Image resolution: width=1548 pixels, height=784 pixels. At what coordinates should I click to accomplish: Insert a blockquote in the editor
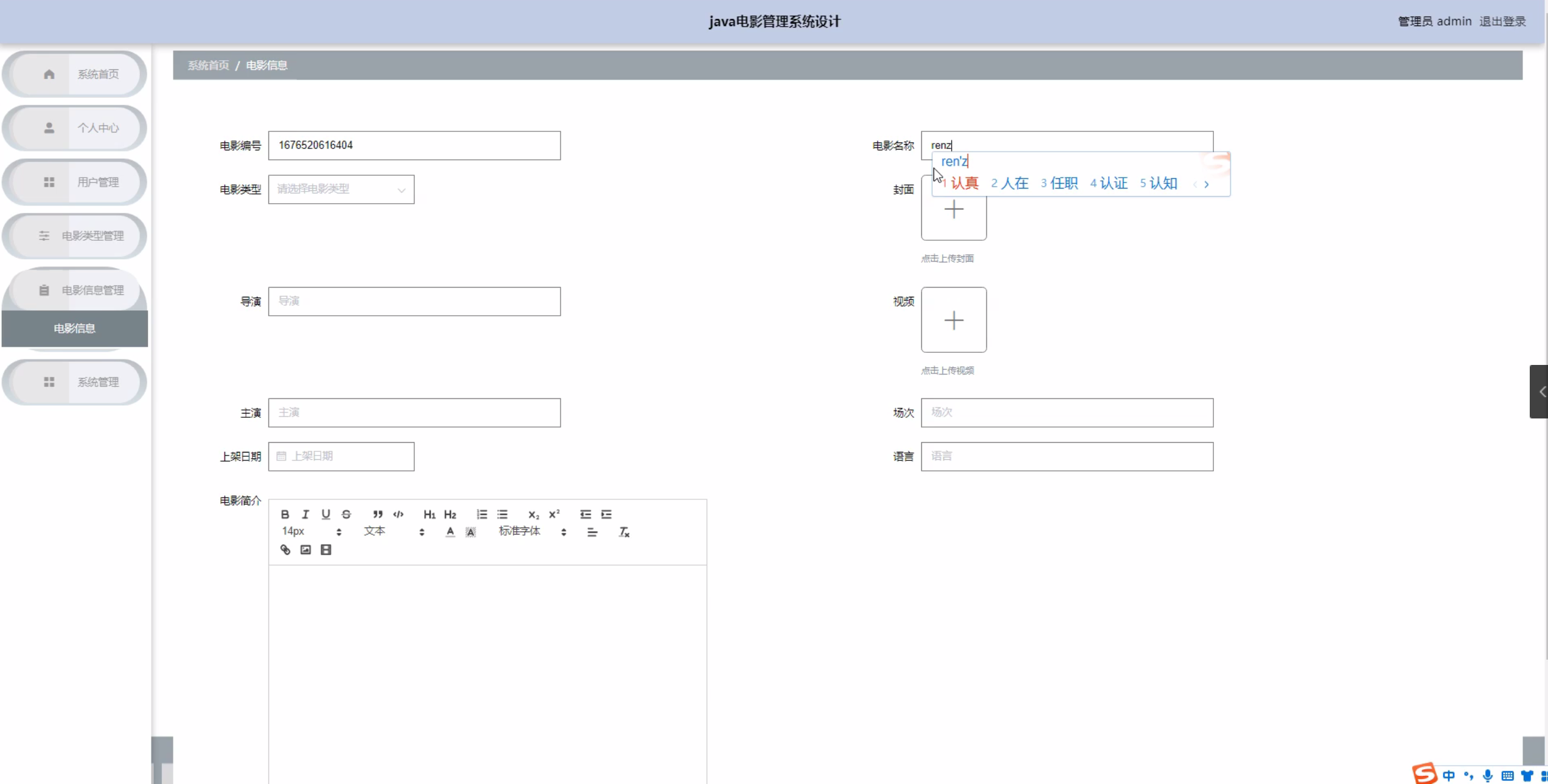378,515
